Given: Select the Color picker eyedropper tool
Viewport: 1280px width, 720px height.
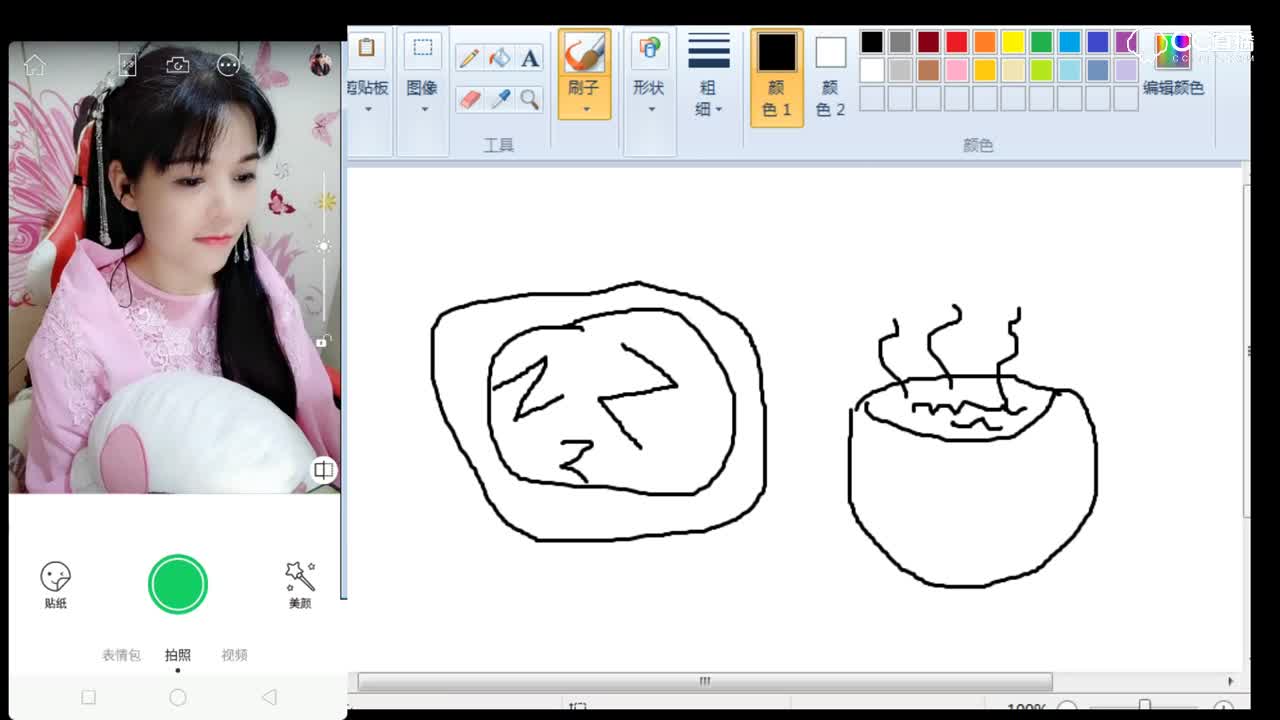Looking at the screenshot, I should pos(499,99).
